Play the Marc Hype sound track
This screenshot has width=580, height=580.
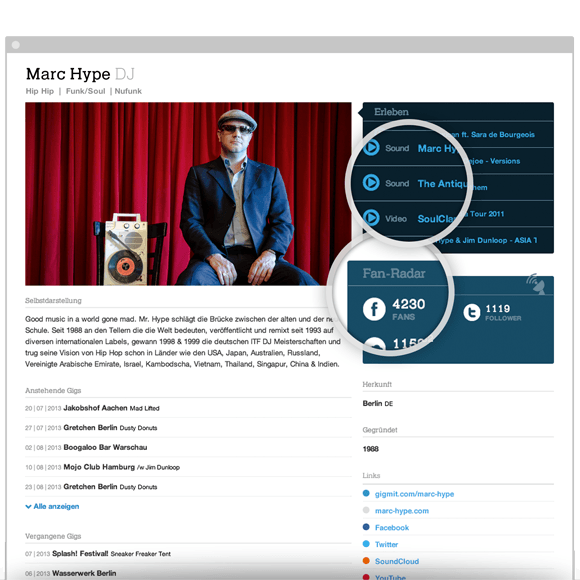(x=371, y=148)
